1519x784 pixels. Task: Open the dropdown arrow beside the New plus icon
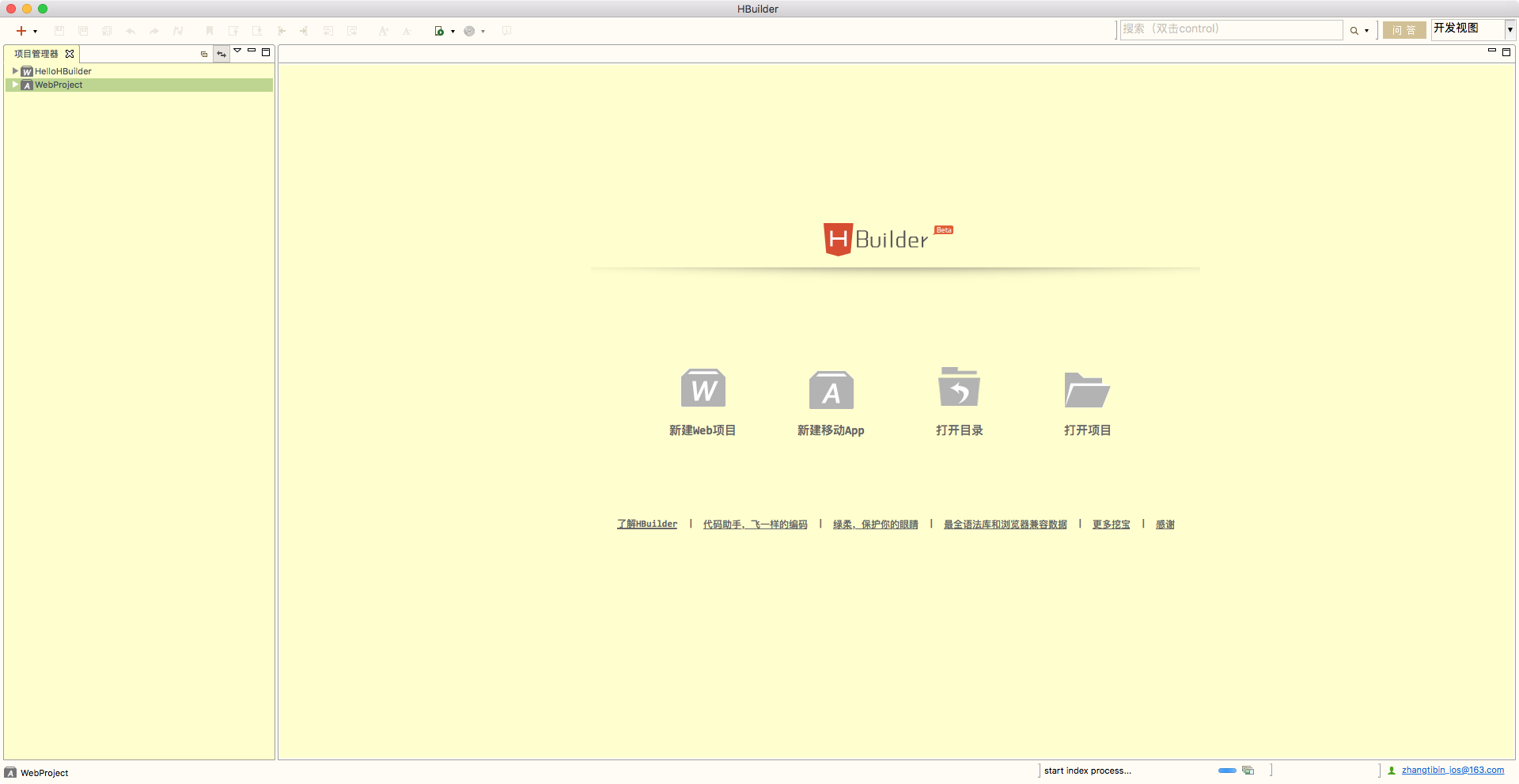tap(35, 32)
